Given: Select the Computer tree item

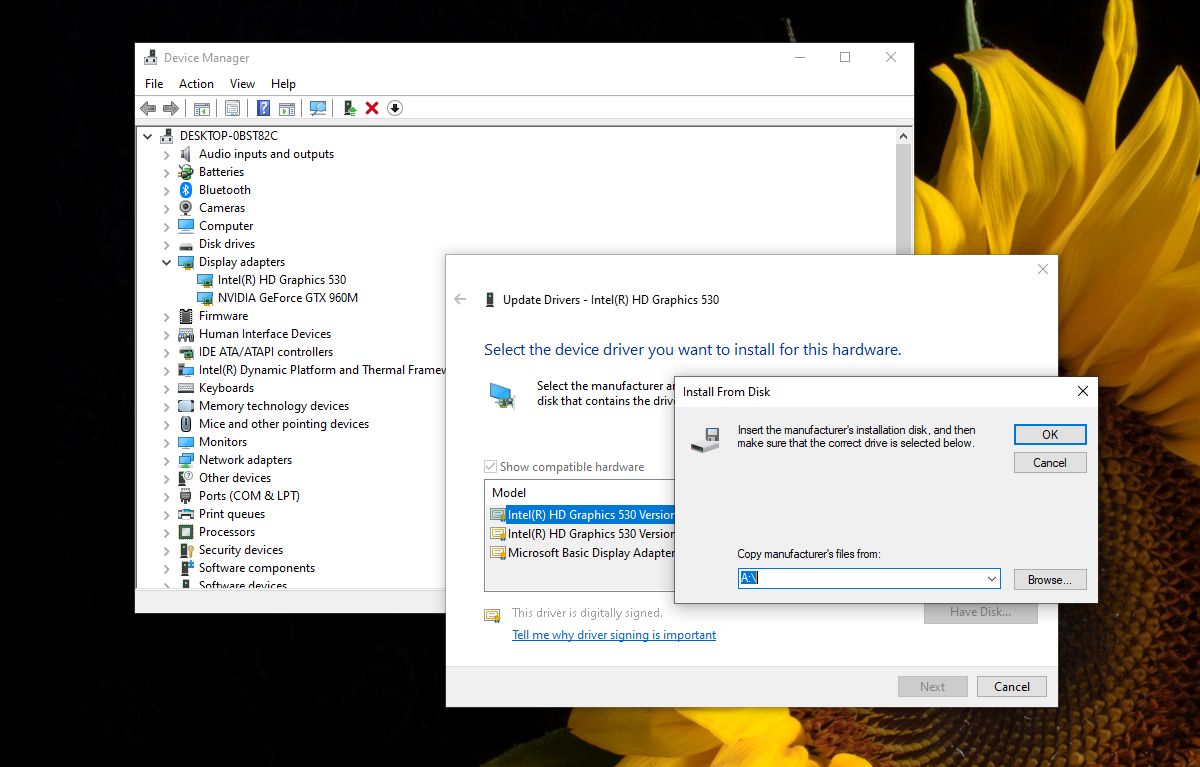Looking at the screenshot, I should tap(226, 226).
